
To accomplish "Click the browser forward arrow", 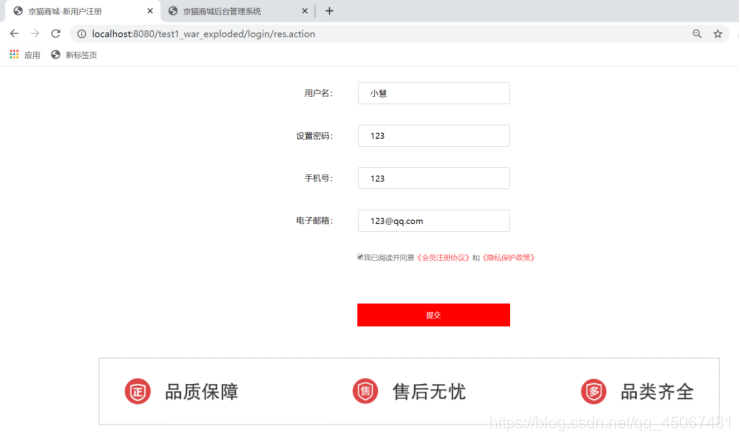I will (x=35, y=34).
